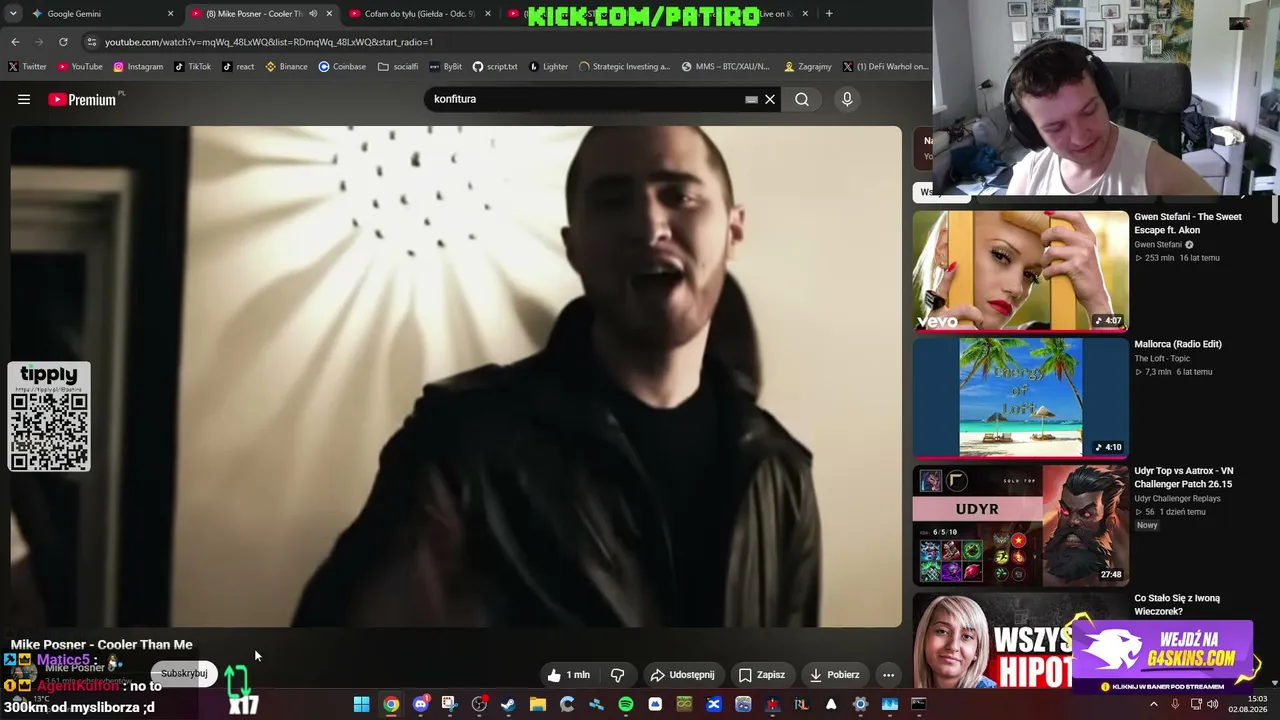Expand the socialfi bookmark folder
The width and height of the screenshot is (1280, 720).
pos(398,67)
